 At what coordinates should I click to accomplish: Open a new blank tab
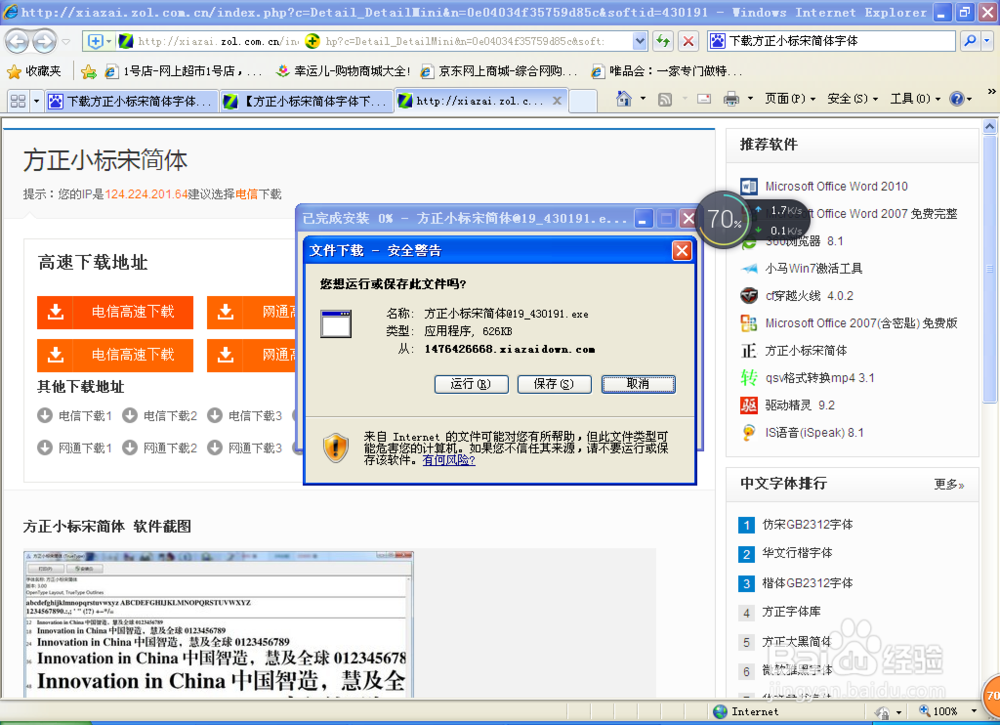coord(582,101)
